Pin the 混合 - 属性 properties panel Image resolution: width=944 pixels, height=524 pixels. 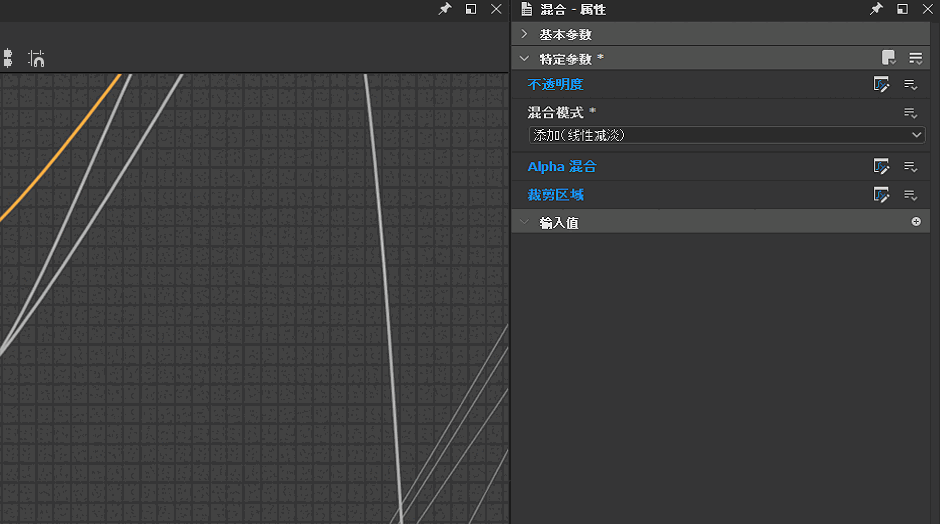[x=876, y=9]
